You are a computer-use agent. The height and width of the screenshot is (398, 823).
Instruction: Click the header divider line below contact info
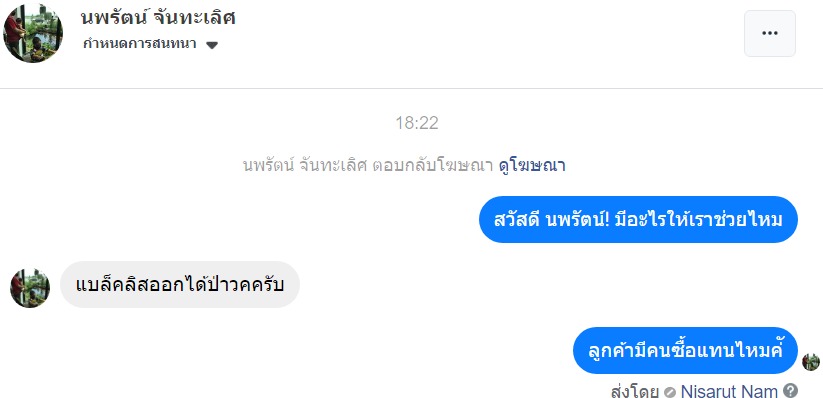click(412, 88)
